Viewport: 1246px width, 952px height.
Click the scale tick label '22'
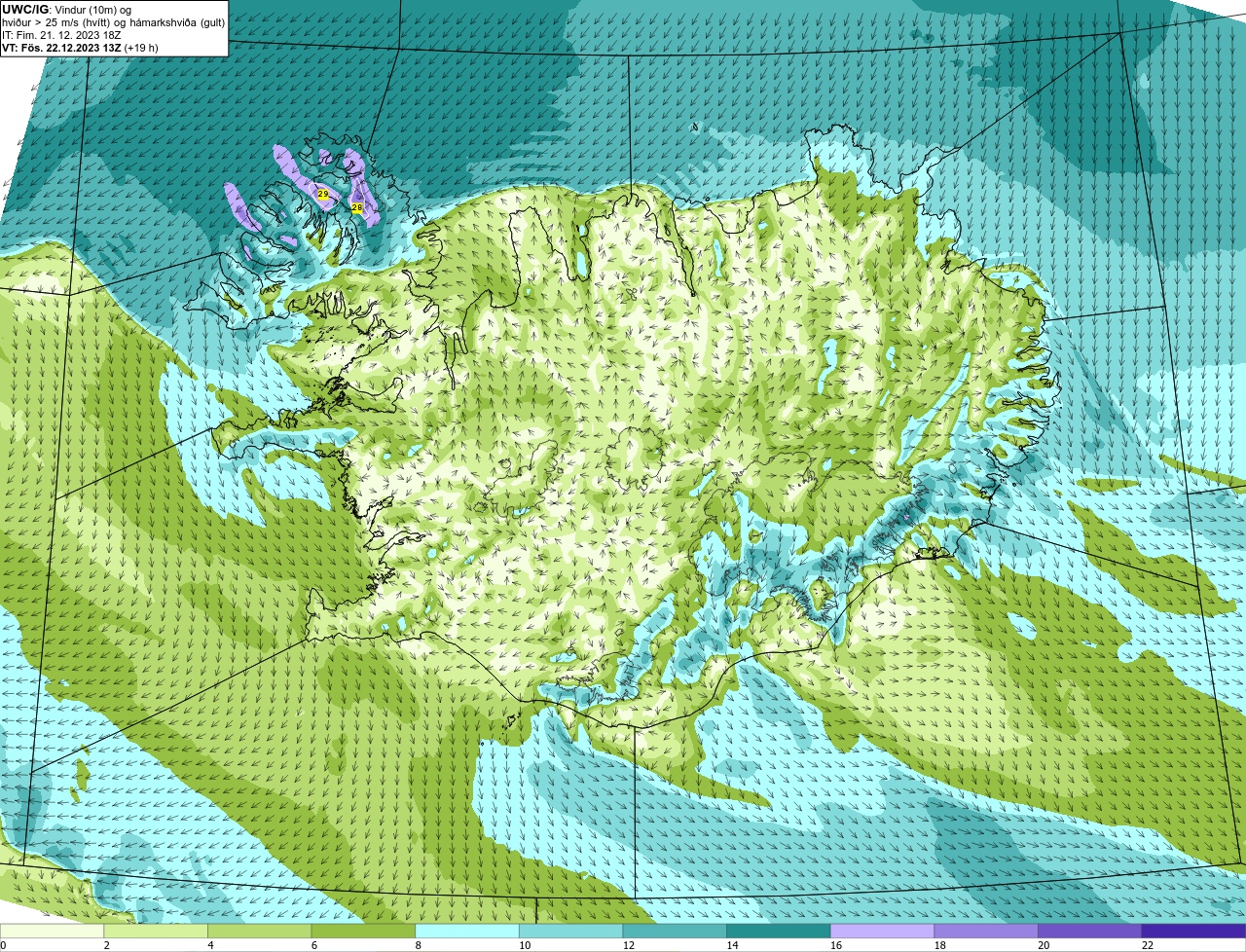tap(1148, 945)
